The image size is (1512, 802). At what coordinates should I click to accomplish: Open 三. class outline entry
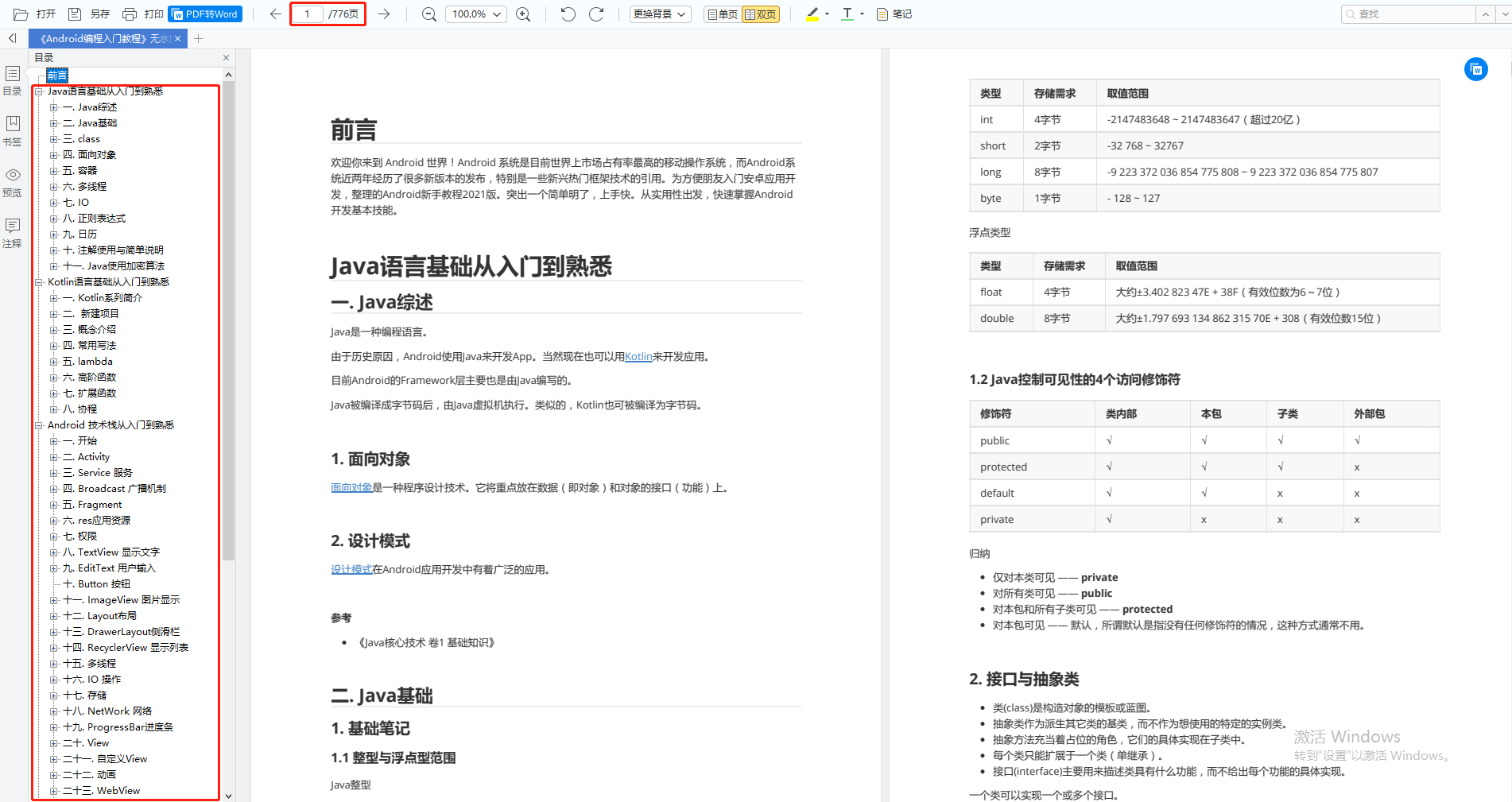point(81,139)
